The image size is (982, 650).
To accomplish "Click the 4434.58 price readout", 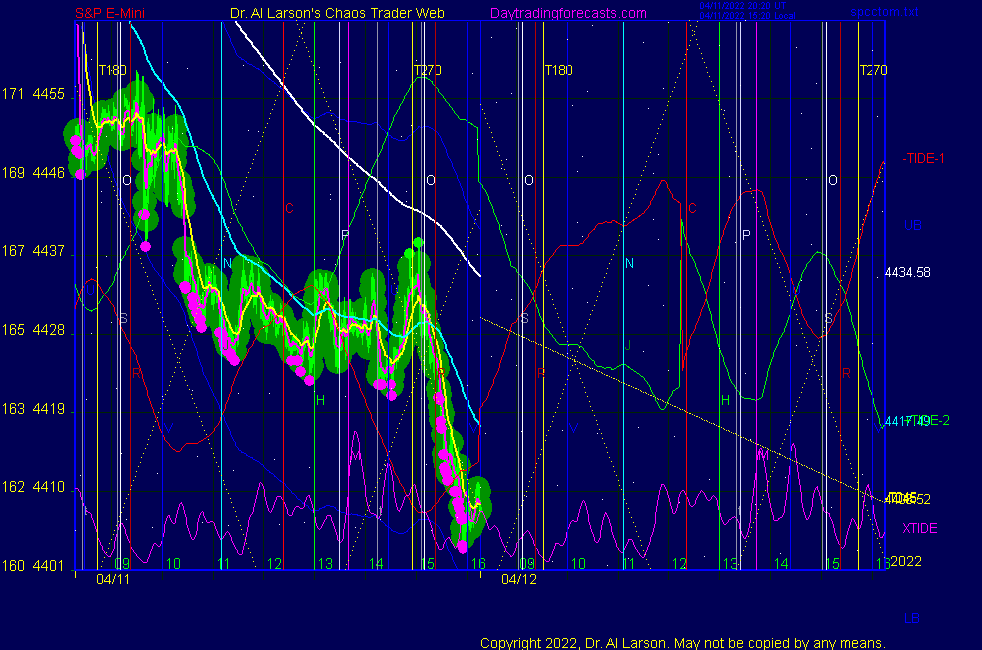I will [907, 273].
